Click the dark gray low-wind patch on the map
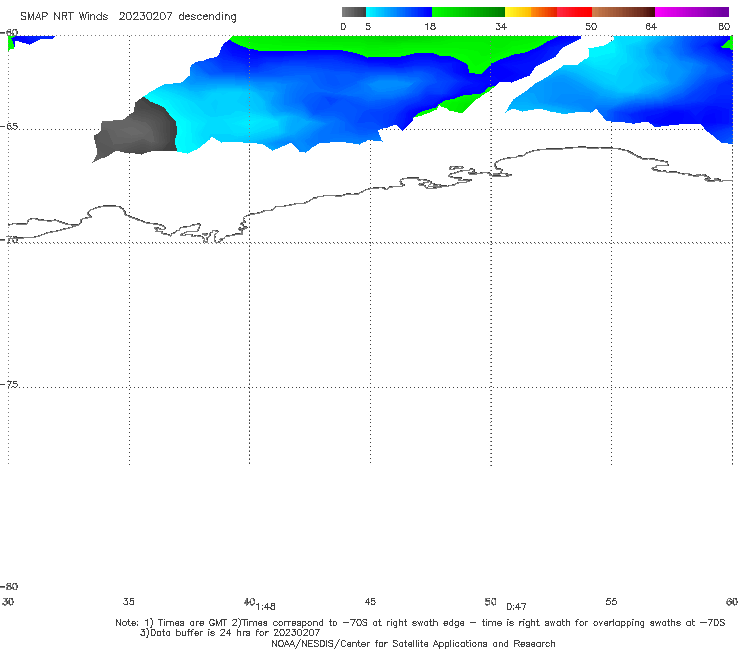740x650 pixels. [137, 130]
